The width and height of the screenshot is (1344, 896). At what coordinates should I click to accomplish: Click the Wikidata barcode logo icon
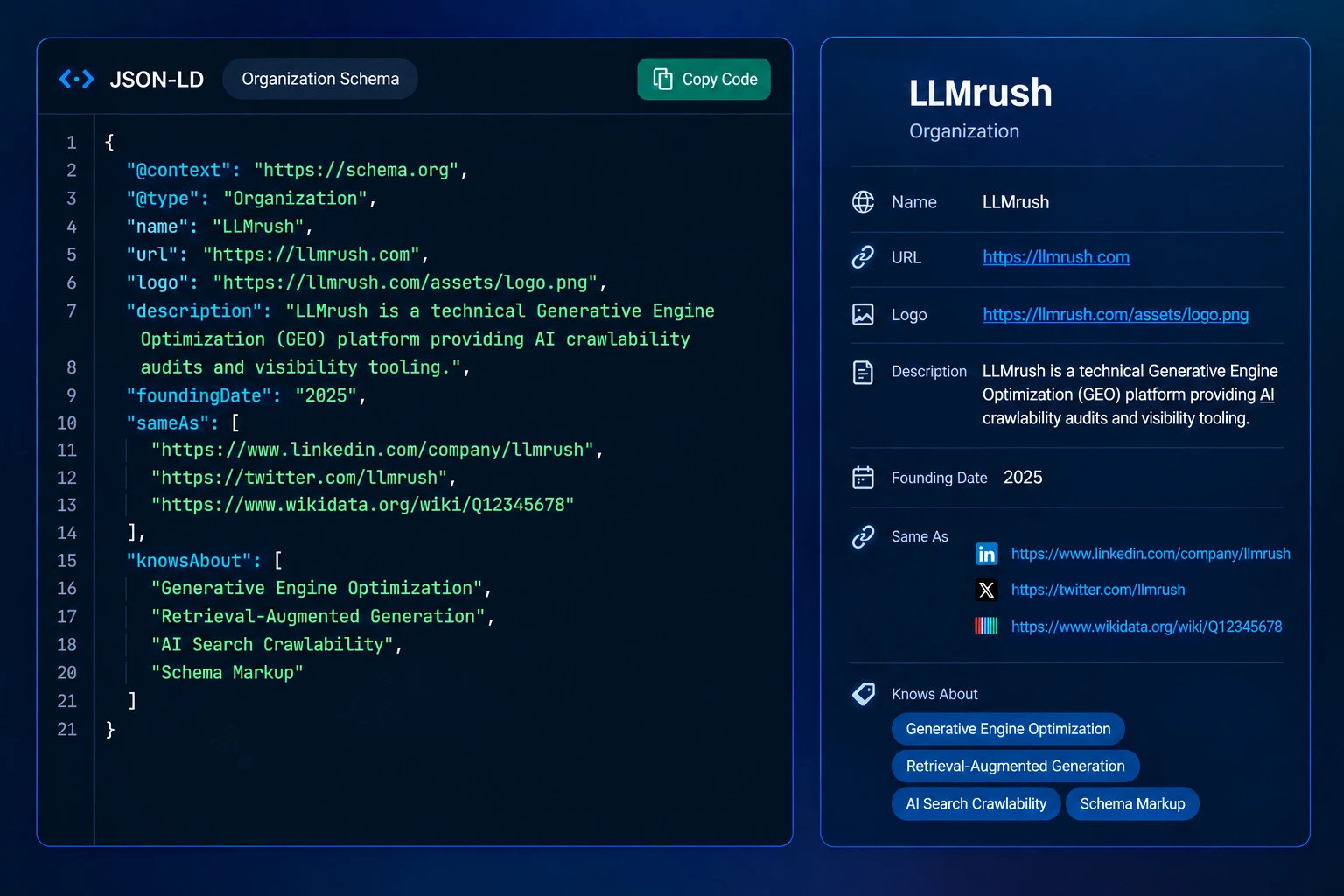point(986,626)
